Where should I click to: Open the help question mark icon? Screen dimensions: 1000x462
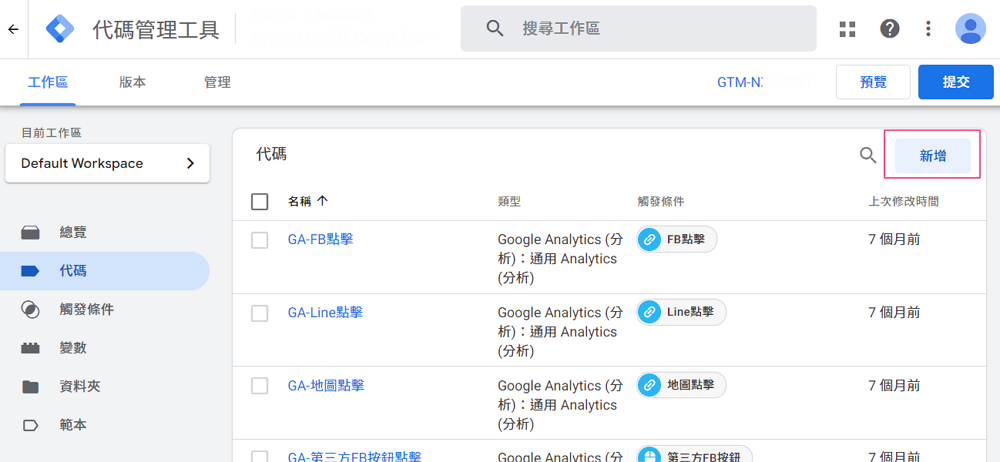(x=889, y=29)
